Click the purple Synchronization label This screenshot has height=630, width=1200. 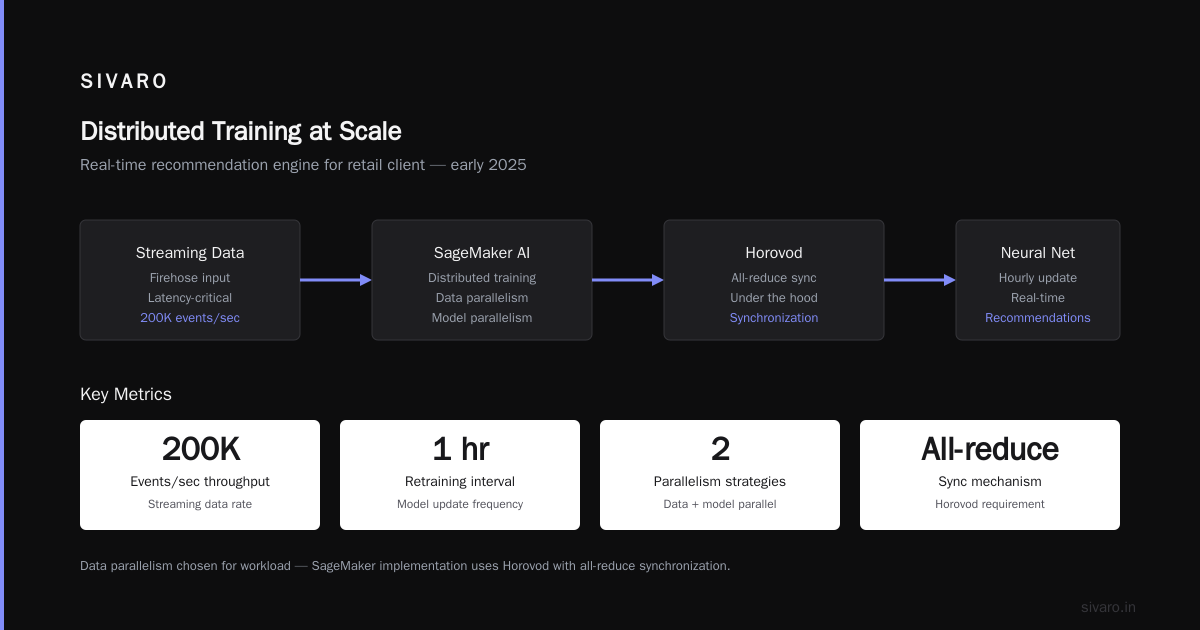click(774, 318)
